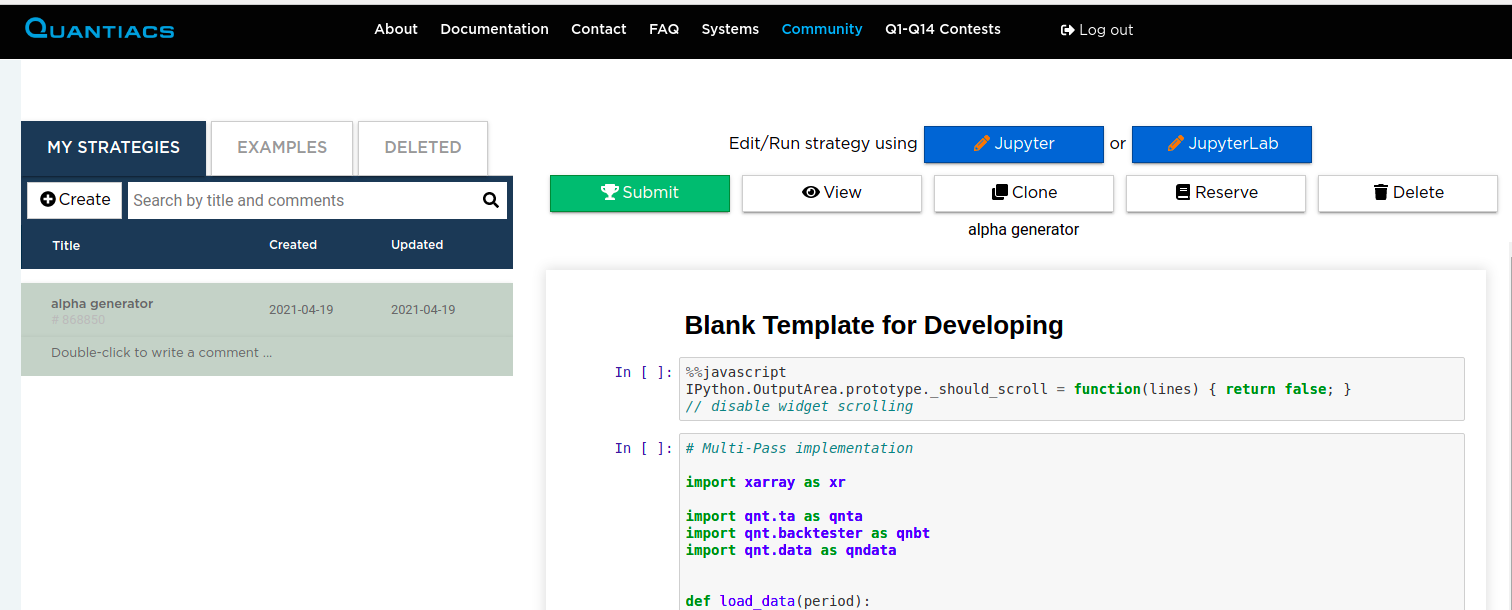Go to Q1-Q14 Contests page

[x=942, y=29]
